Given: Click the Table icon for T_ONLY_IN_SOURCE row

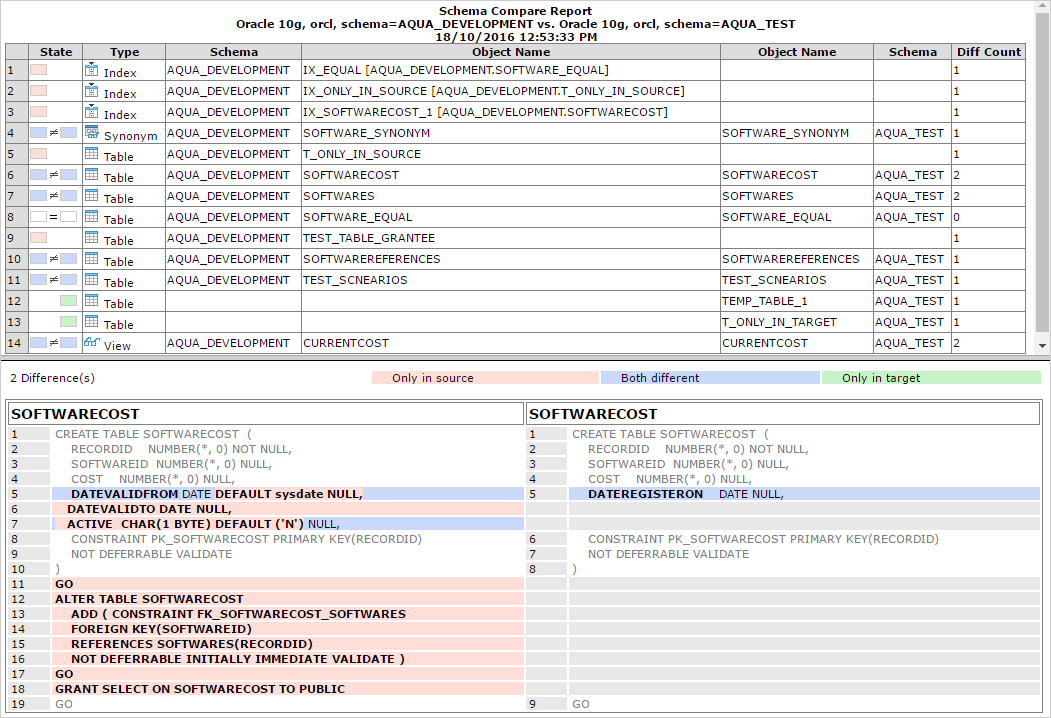Looking at the screenshot, I should (92, 153).
